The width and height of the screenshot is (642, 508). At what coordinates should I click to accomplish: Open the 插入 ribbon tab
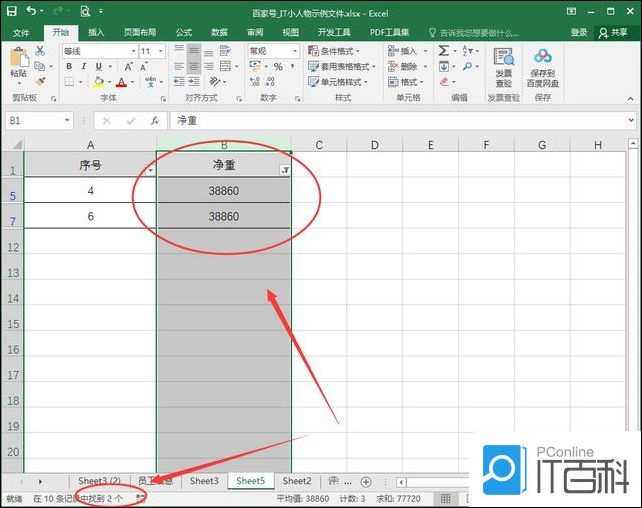[96, 32]
